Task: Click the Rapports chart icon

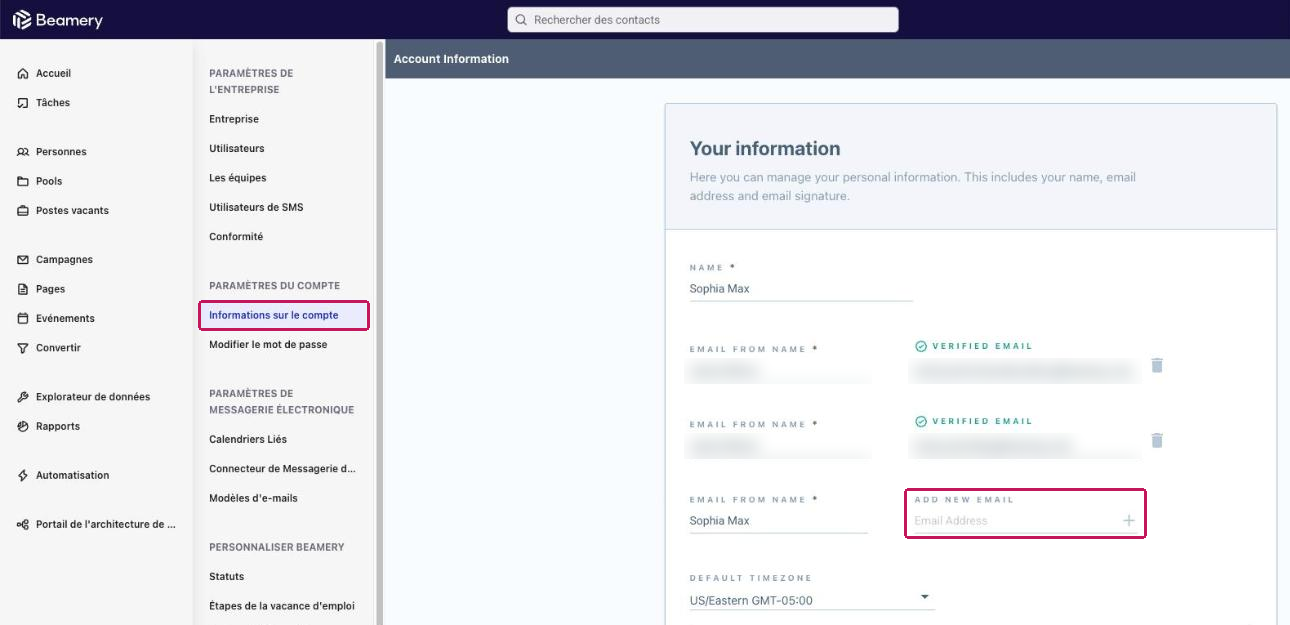Action: tap(23, 427)
